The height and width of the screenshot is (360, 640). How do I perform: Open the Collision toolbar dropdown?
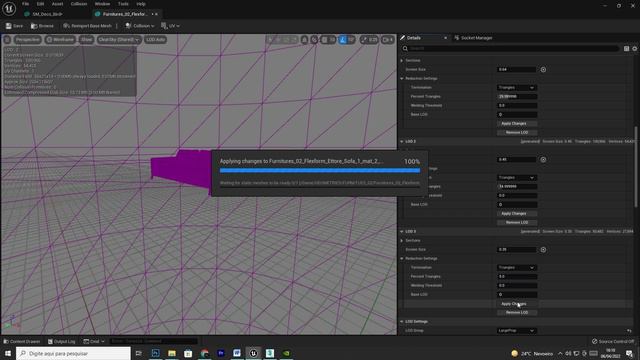click(140, 26)
